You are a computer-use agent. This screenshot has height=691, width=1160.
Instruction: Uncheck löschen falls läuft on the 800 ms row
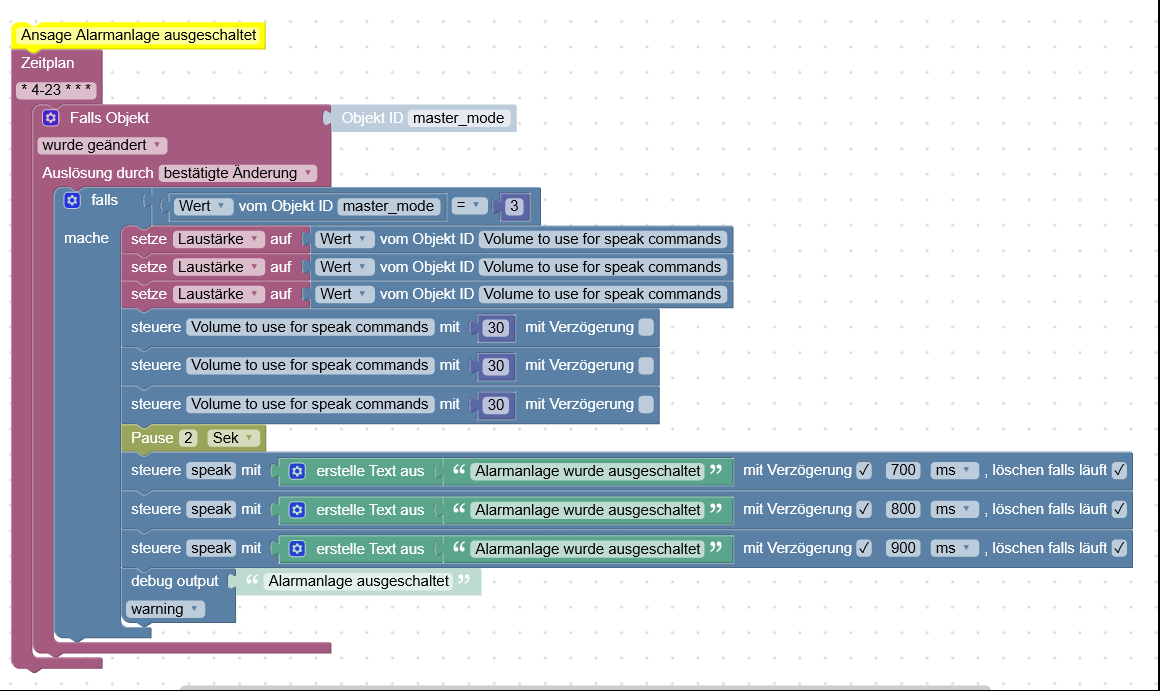point(1119,509)
